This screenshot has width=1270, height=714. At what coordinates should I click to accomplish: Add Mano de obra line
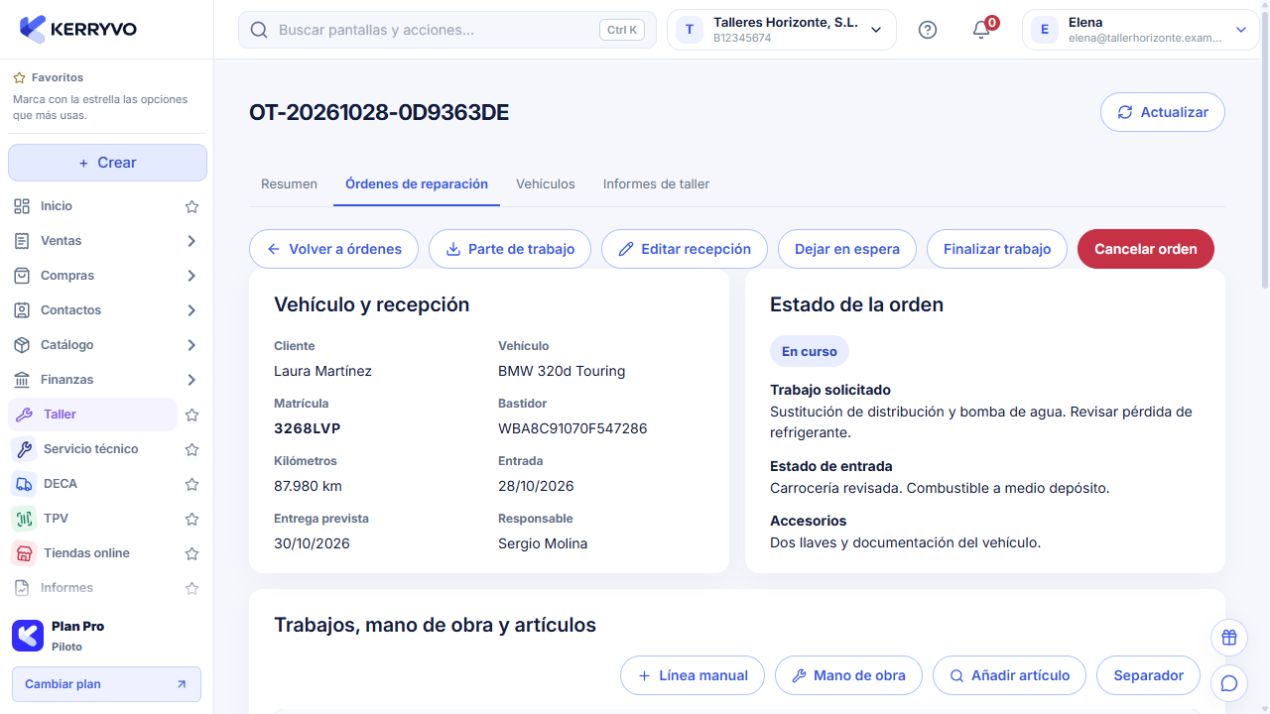(x=848, y=675)
